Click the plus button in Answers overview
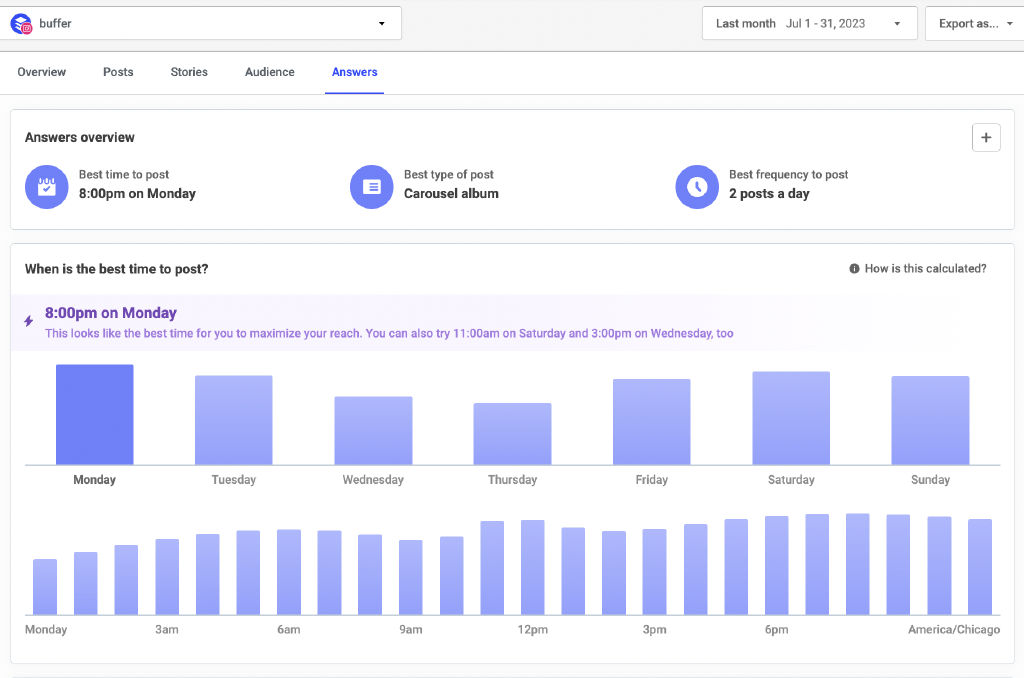 tap(986, 138)
